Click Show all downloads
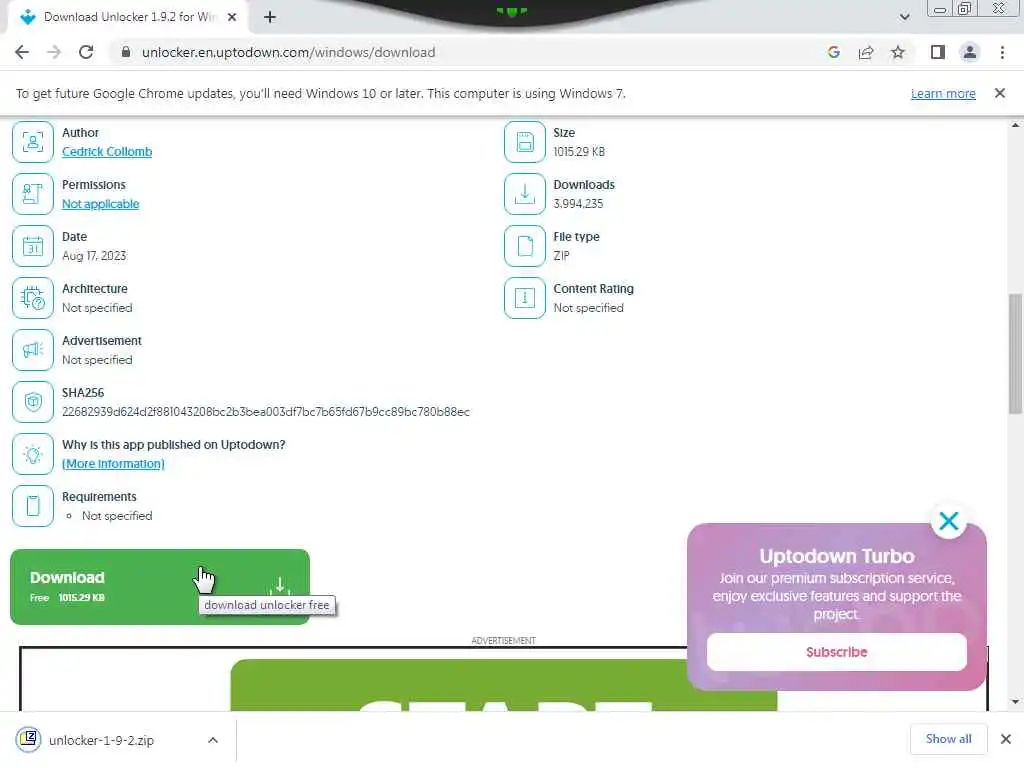The image size is (1024, 768). click(x=948, y=739)
